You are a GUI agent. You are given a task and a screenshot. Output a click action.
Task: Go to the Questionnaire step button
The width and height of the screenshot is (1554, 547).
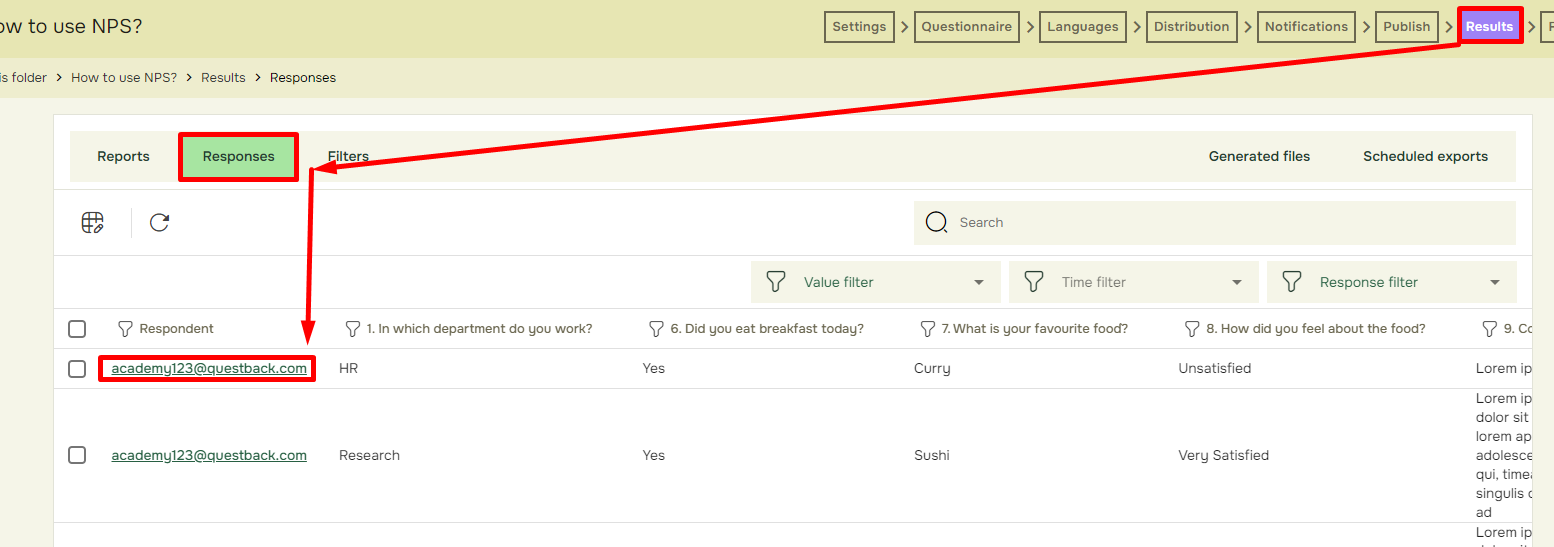(x=967, y=27)
